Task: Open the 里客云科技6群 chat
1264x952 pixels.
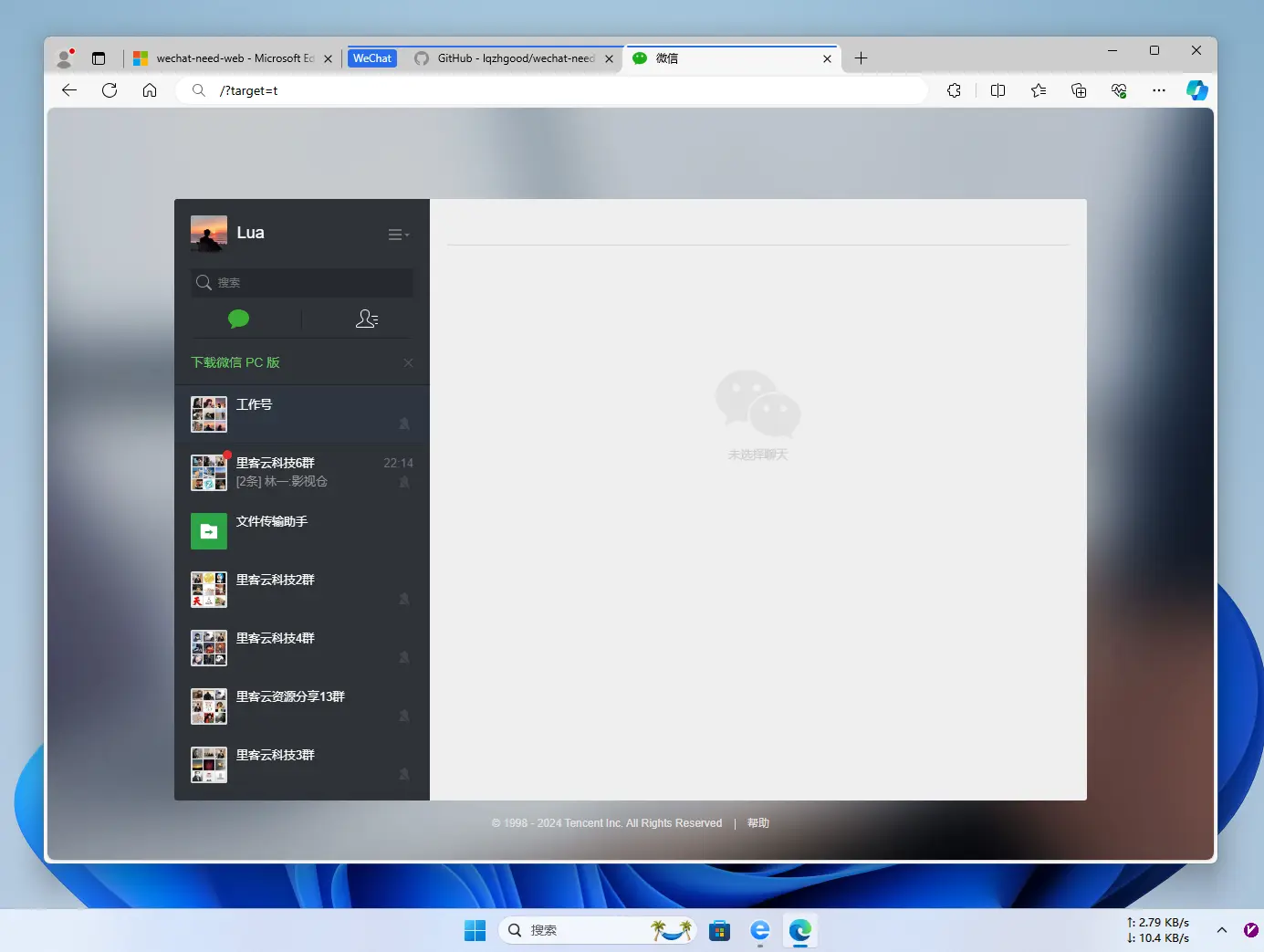Action: click(302, 473)
